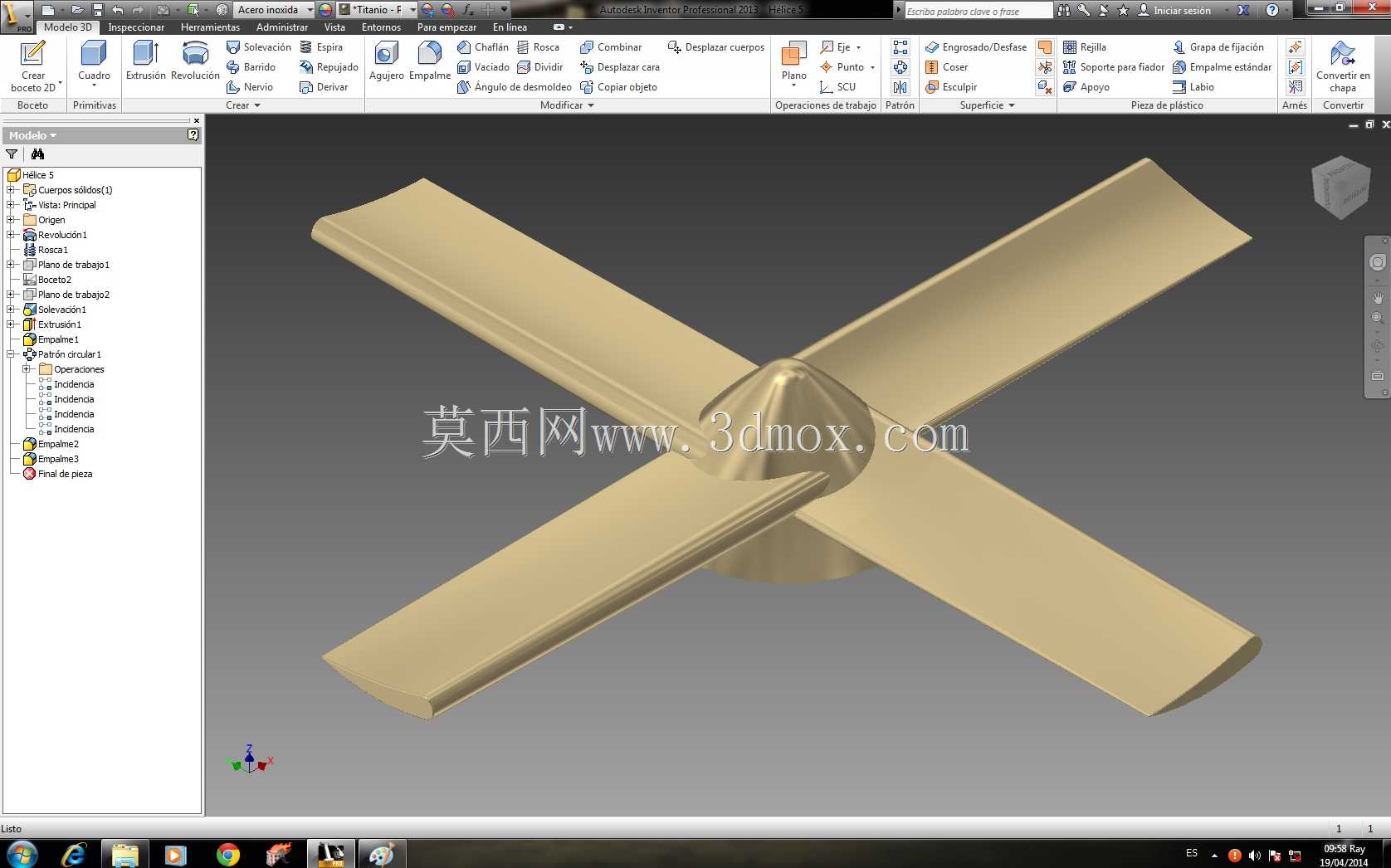Click the taskbar volume speaker icon
1391x868 pixels.
pos(1254,856)
